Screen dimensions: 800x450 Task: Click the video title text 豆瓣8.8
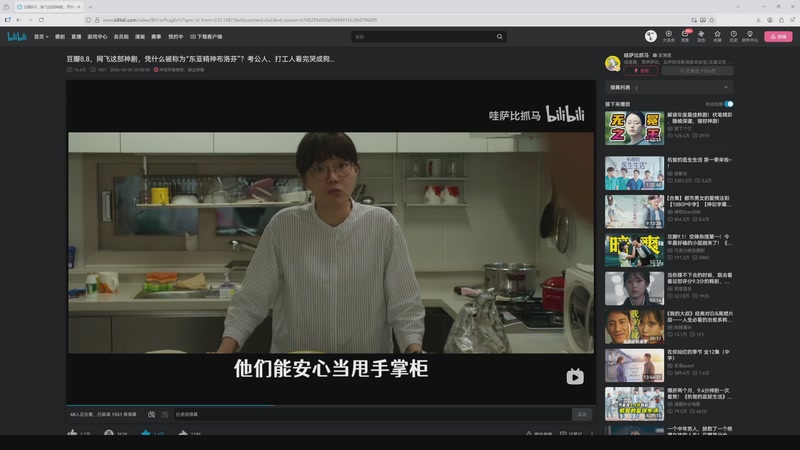(200, 59)
